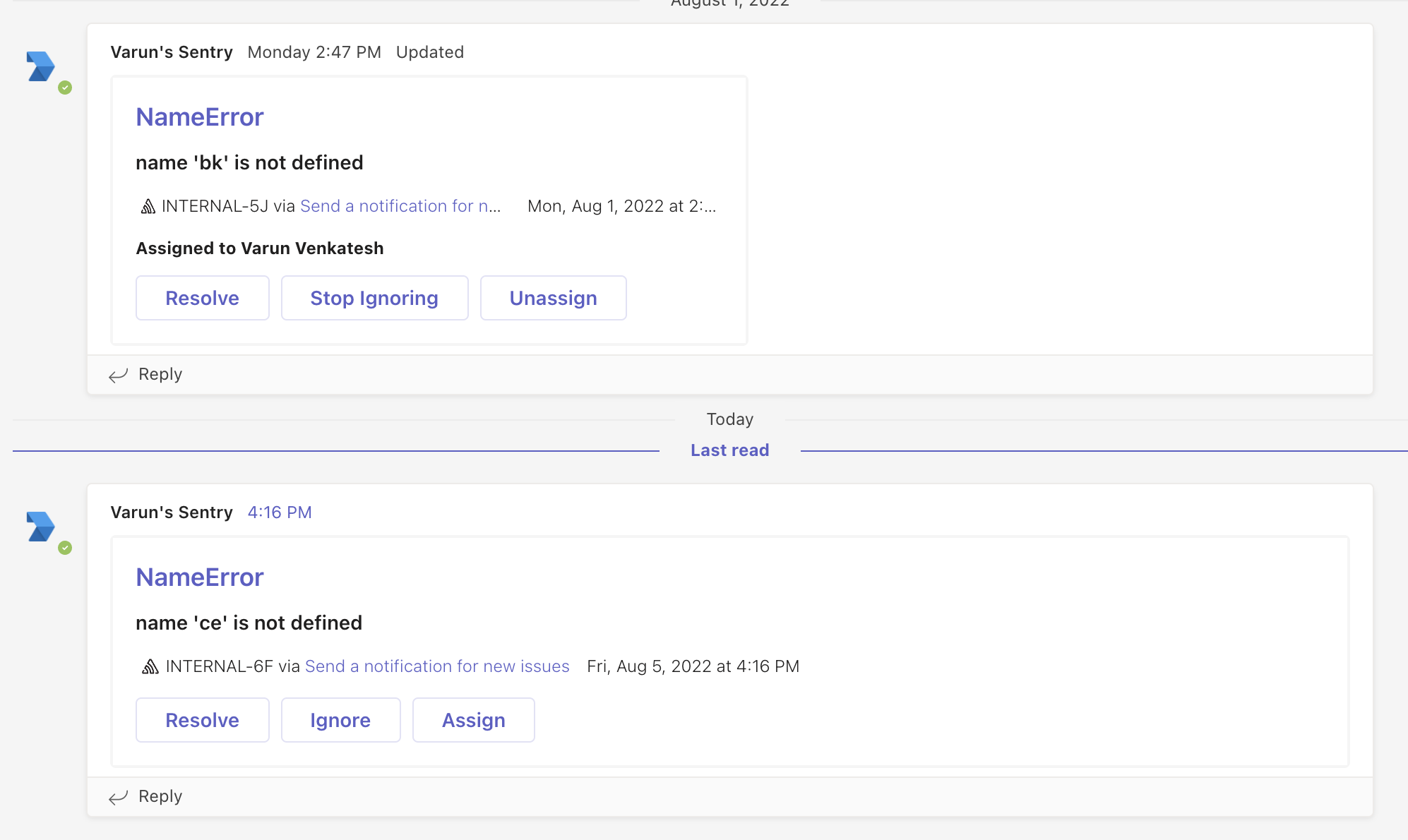Click the 4:16 PM message timestamp
This screenshot has height=840, width=1408.
(280, 512)
